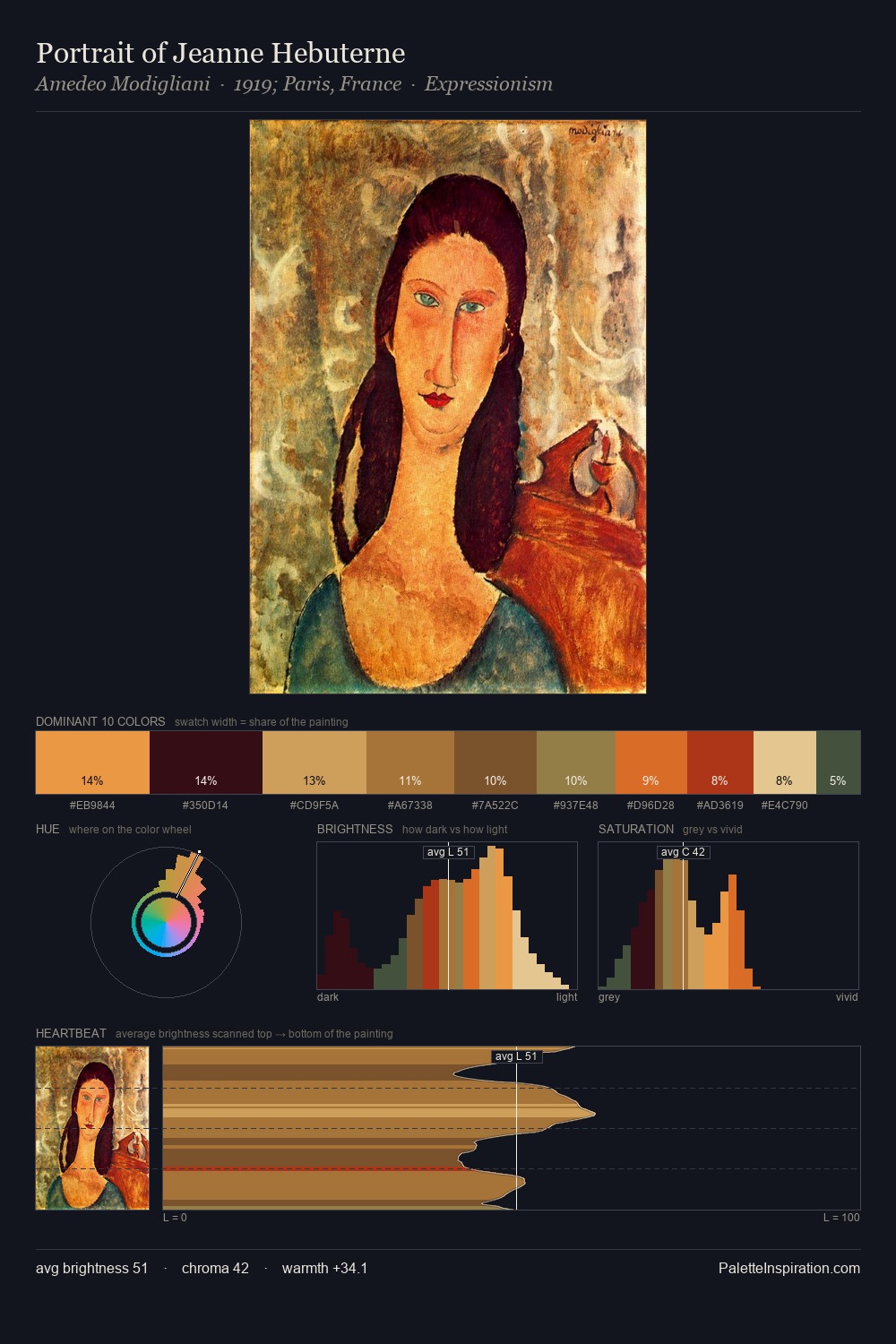
Task: Click the #AD3619 hex code label
Action: point(720,806)
